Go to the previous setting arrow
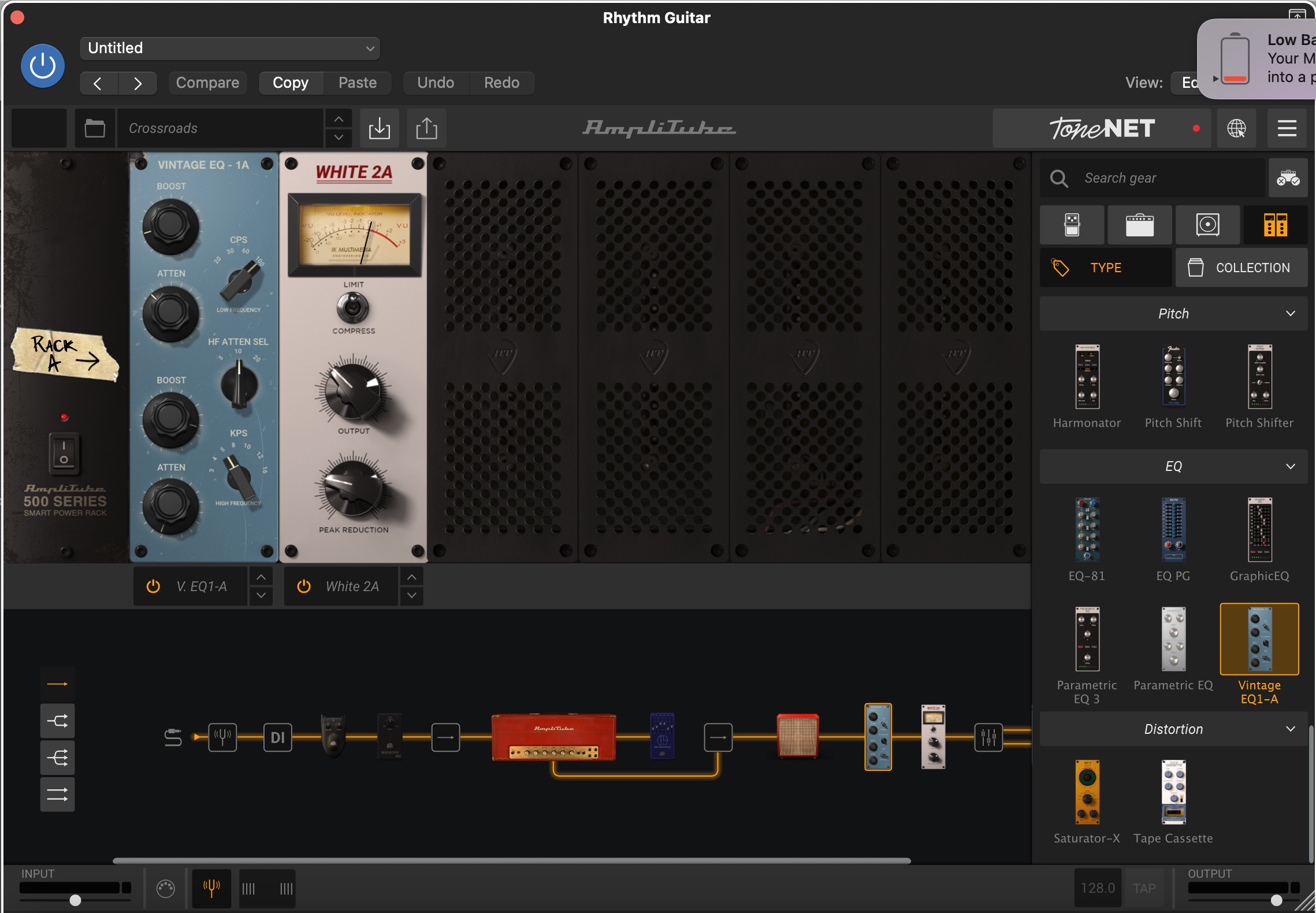Viewport: 1316px width, 913px height. pyautogui.click(x=98, y=83)
